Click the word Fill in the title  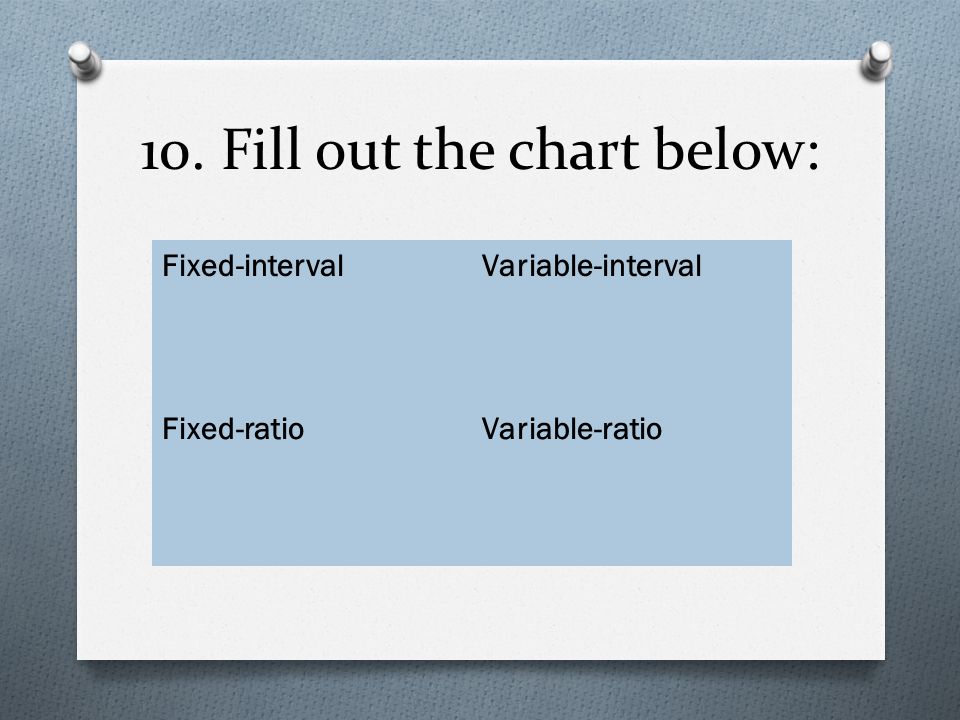[x=261, y=150]
